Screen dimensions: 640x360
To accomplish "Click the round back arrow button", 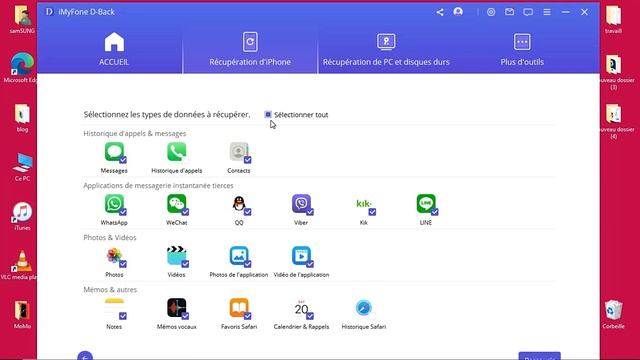I will (85, 356).
